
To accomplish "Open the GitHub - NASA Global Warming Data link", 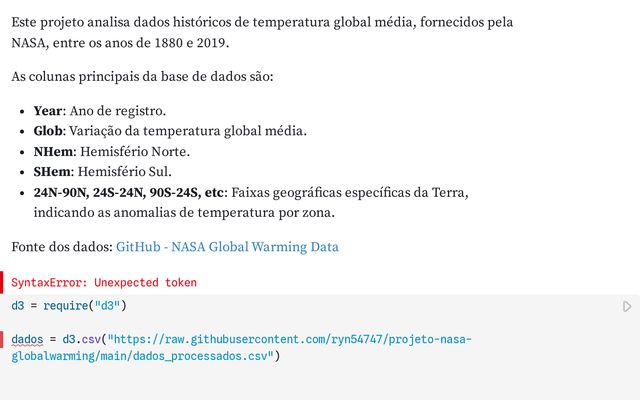I will click(x=227, y=247).
